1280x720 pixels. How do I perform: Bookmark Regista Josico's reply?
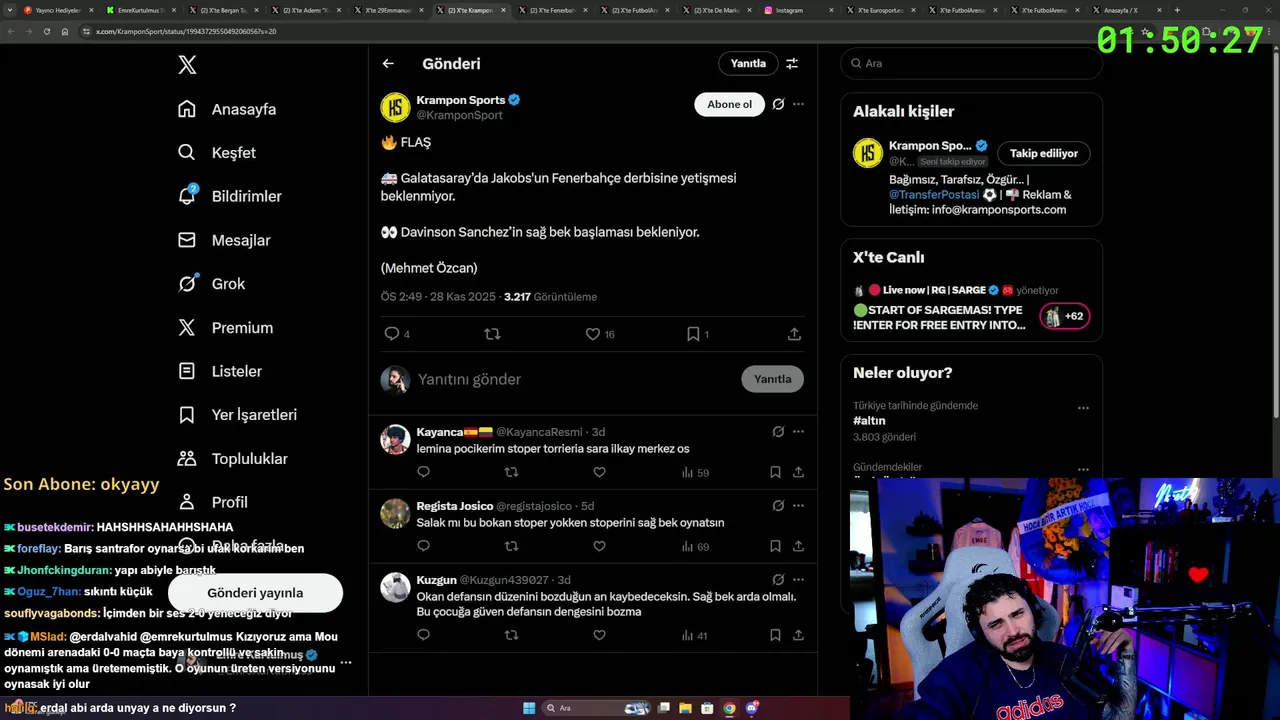(x=775, y=546)
